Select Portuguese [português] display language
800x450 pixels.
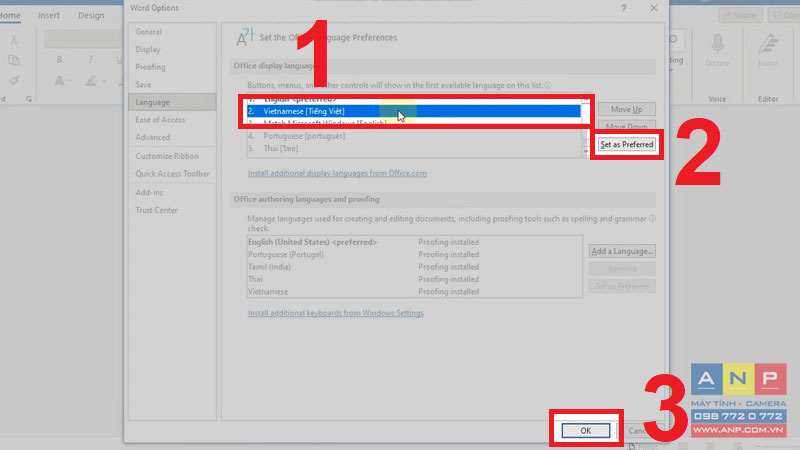tap(413, 136)
